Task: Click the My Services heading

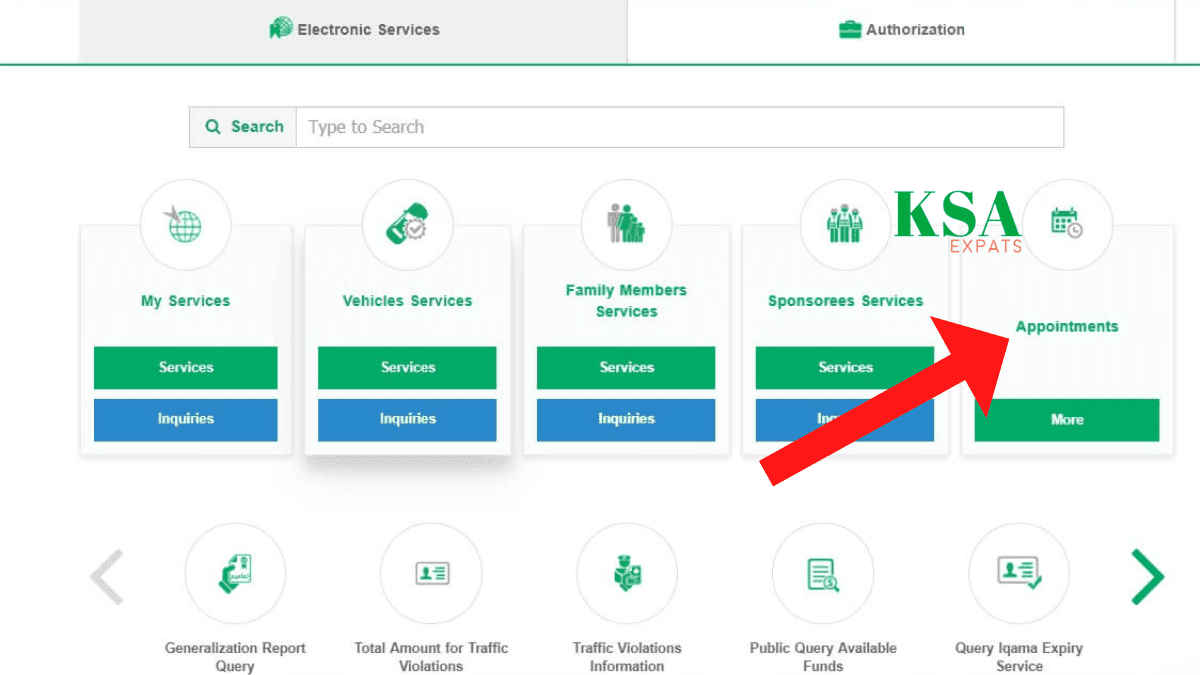Action: coord(186,301)
